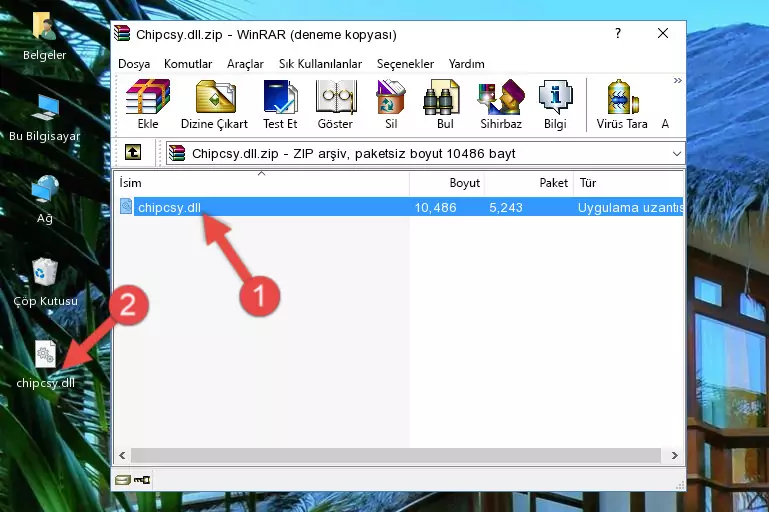The width and height of the screenshot is (769, 512).
Task: Open the Yardım menu
Action: pyautogui.click(x=466, y=64)
